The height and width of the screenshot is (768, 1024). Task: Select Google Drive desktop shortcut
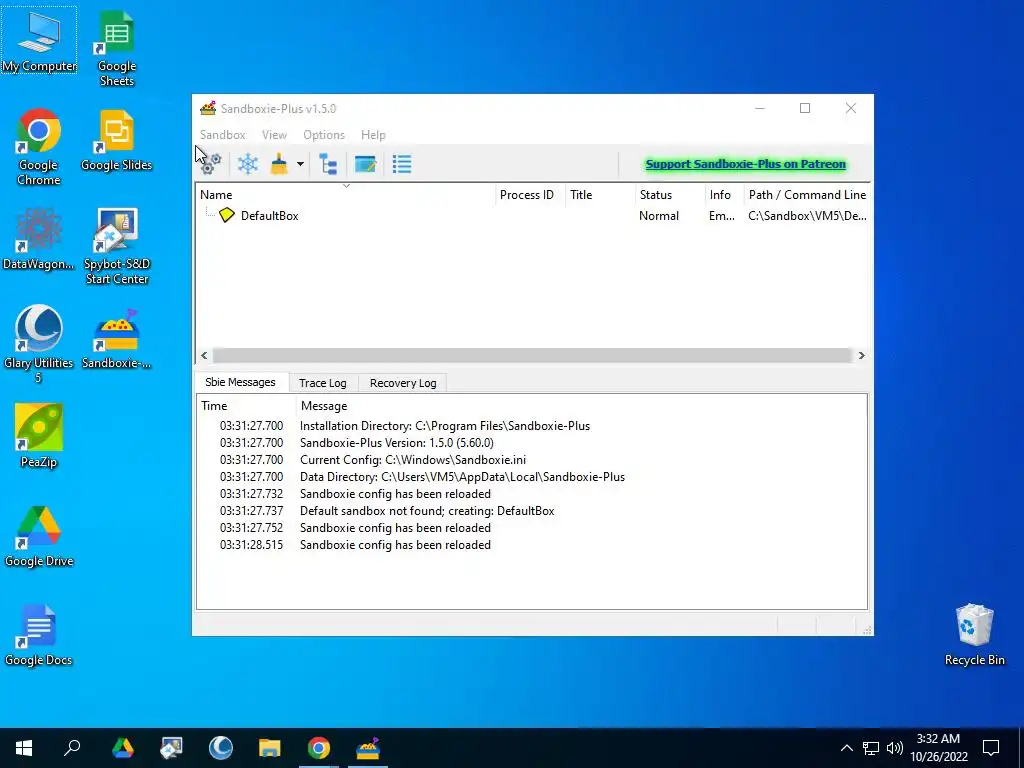coord(39,536)
